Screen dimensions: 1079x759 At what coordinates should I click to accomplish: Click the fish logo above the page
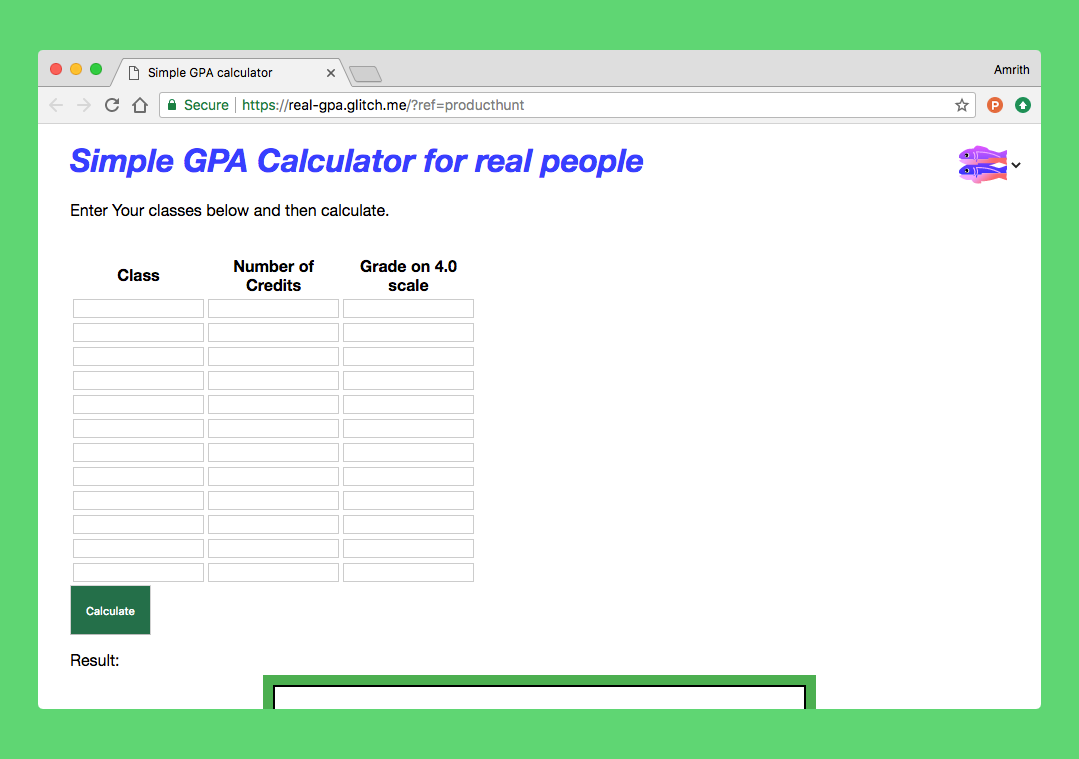(981, 164)
